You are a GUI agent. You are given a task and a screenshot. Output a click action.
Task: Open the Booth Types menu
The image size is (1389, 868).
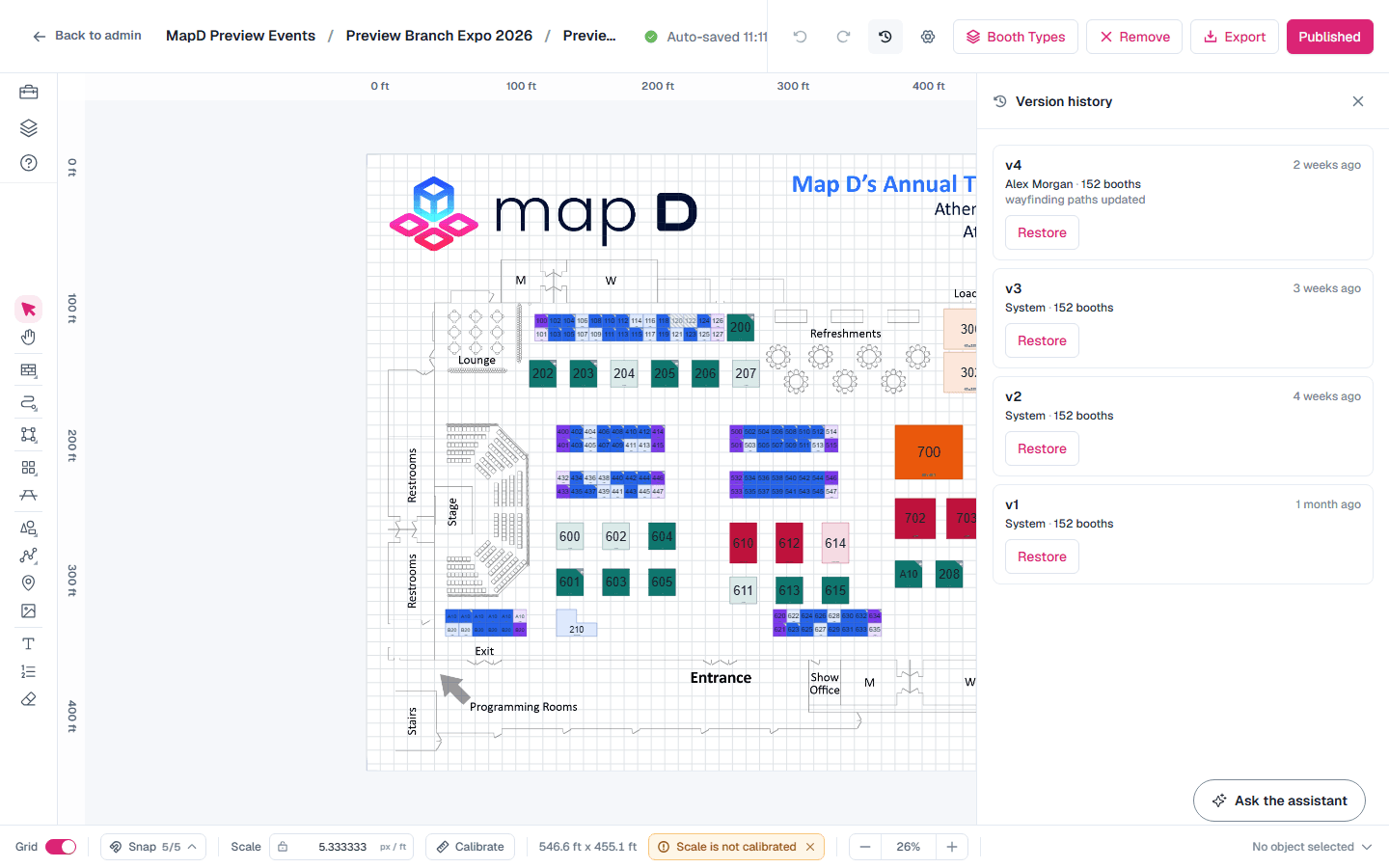[x=1016, y=37]
